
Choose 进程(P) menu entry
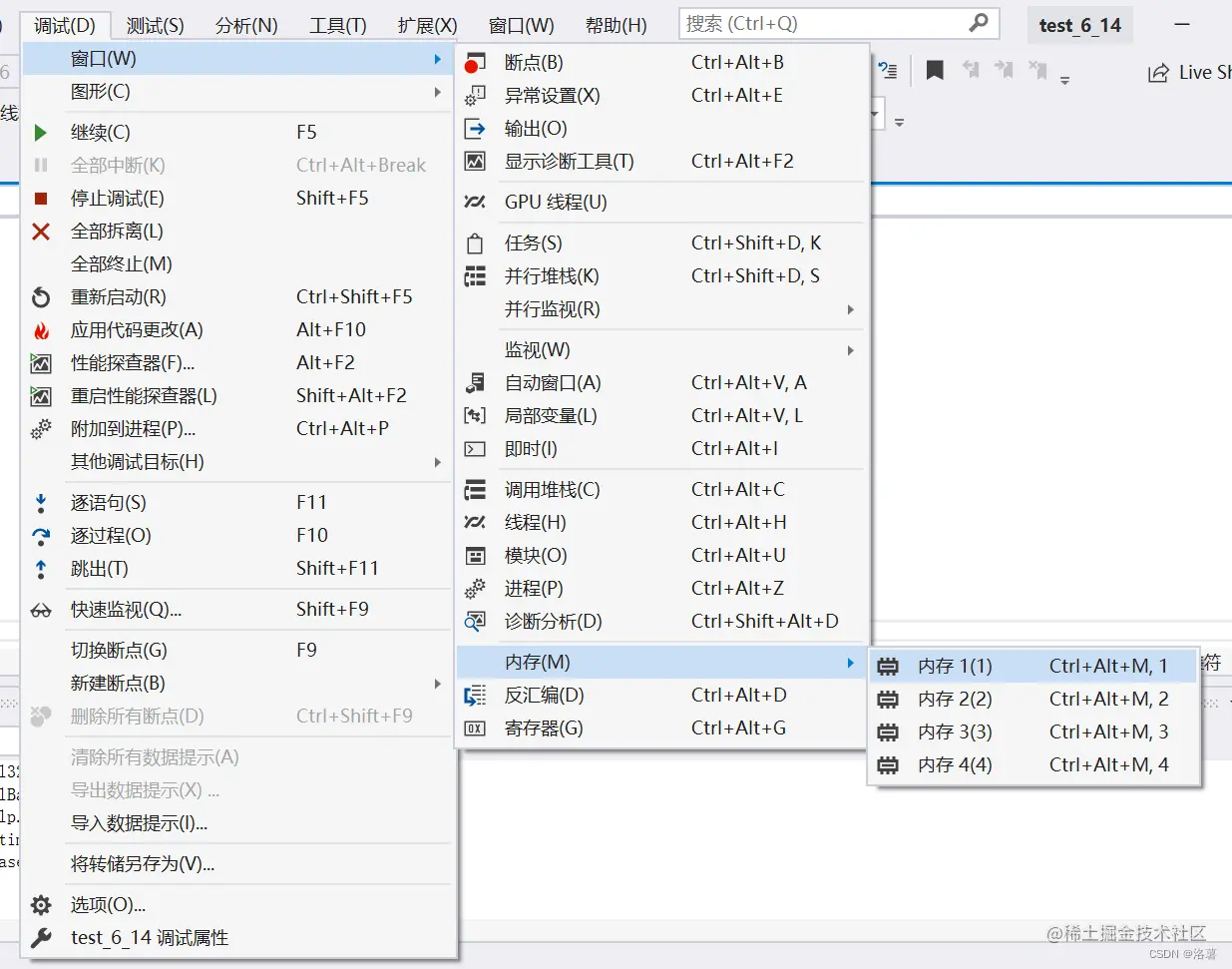660,589
